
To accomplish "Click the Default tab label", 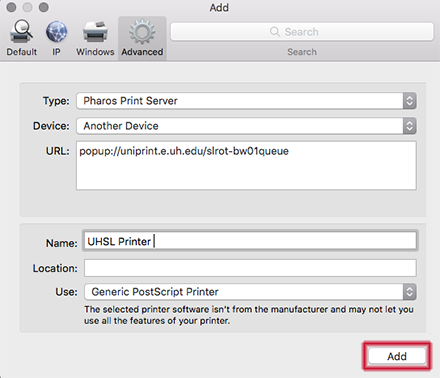I will [22, 52].
